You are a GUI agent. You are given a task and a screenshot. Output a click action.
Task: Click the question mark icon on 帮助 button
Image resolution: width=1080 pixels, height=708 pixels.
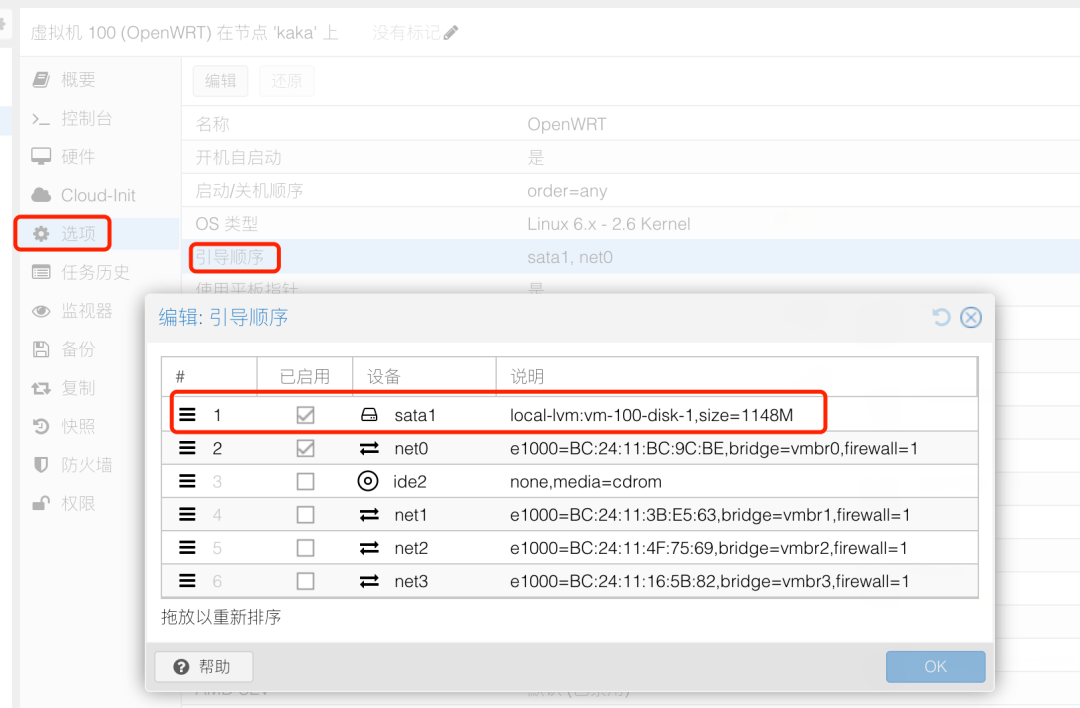tap(181, 667)
